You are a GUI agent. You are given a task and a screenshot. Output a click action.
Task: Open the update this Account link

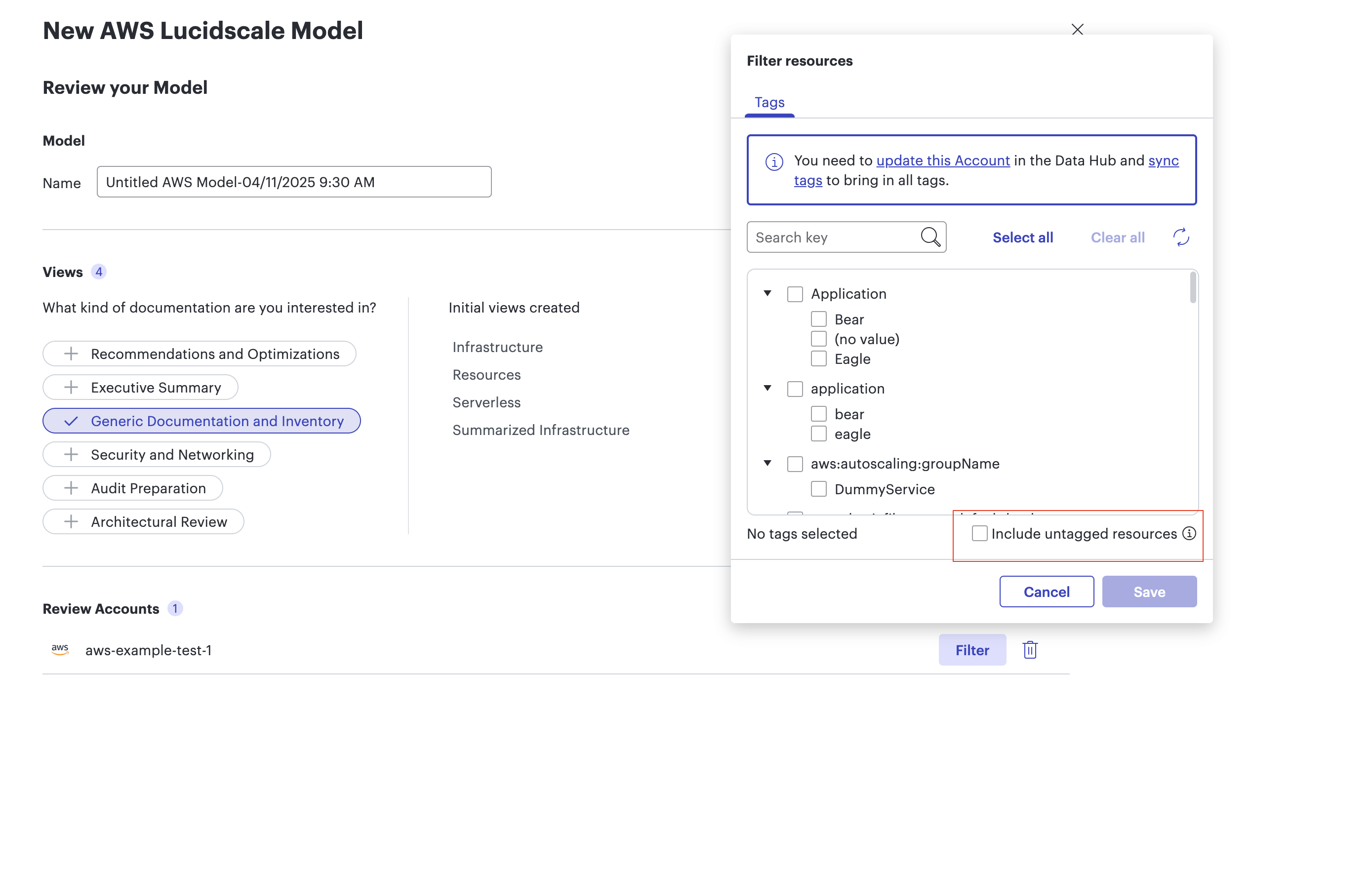[942, 160]
